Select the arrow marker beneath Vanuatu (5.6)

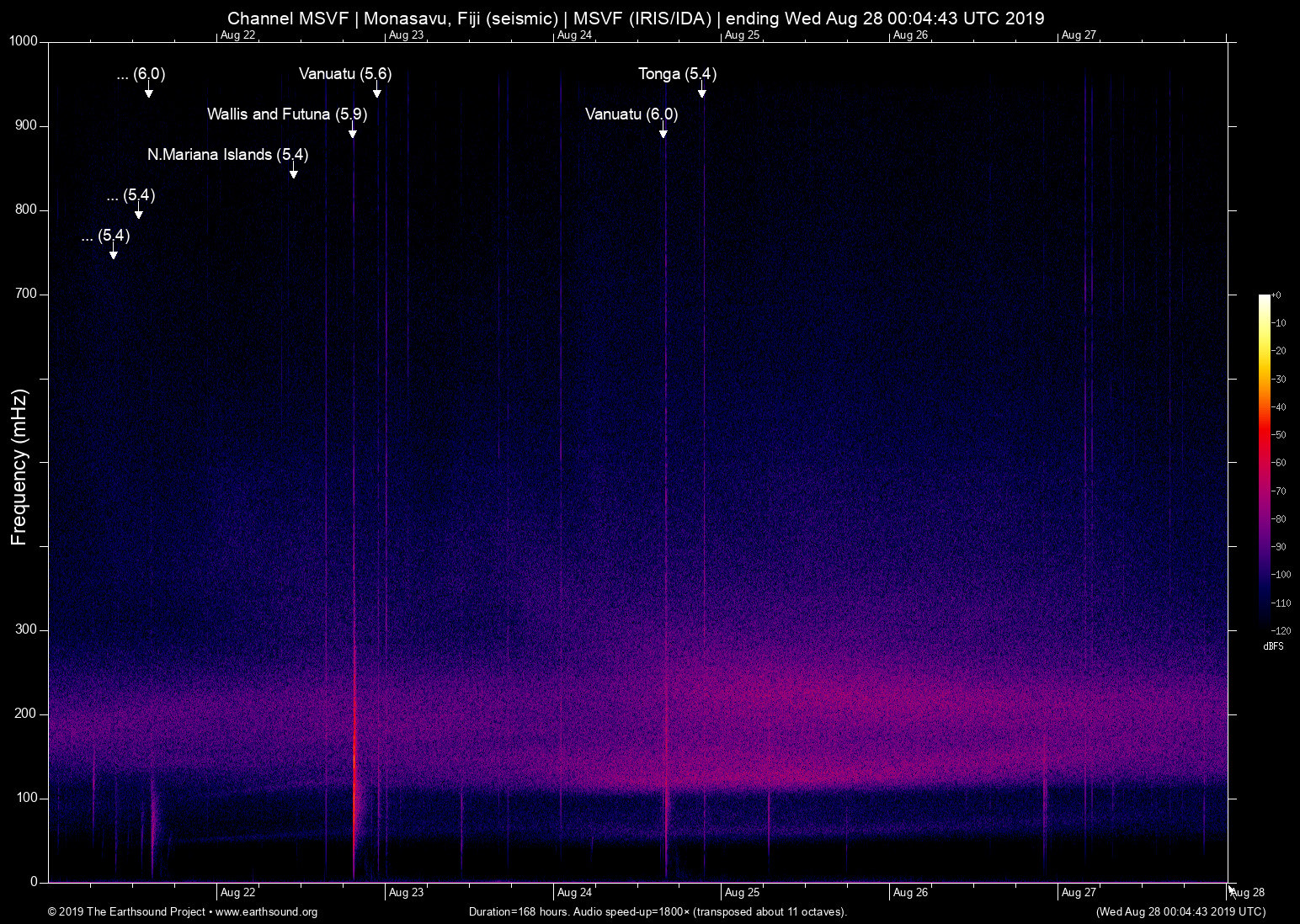[x=376, y=91]
